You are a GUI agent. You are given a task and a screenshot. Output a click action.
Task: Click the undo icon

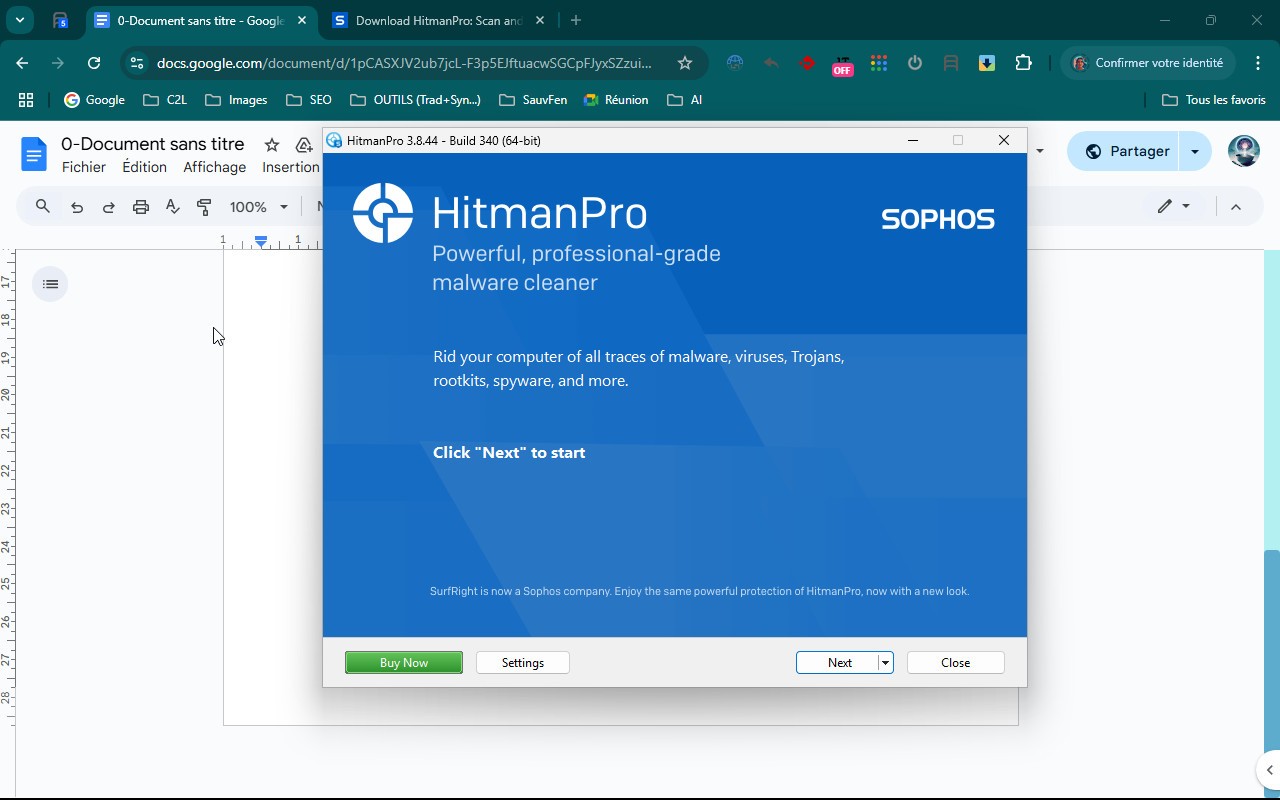coord(76,206)
